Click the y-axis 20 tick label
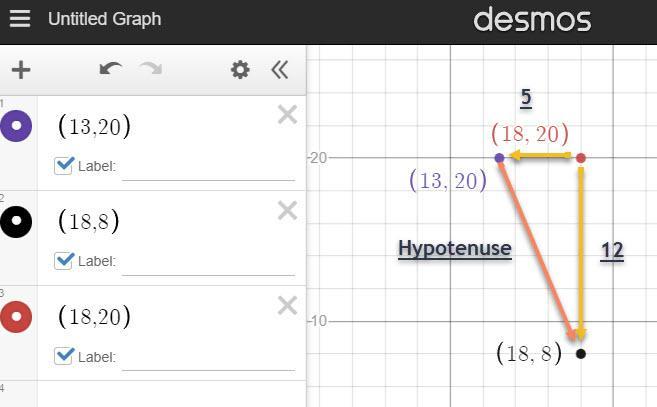The width and height of the screenshot is (657, 407). point(318,158)
